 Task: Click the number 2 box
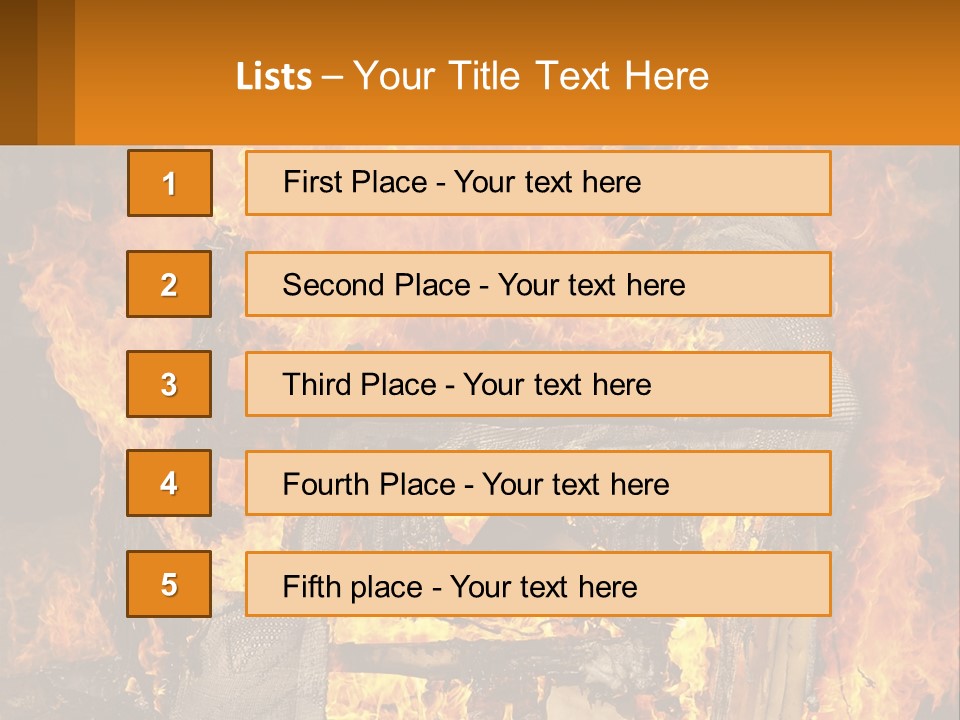pos(169,284)
